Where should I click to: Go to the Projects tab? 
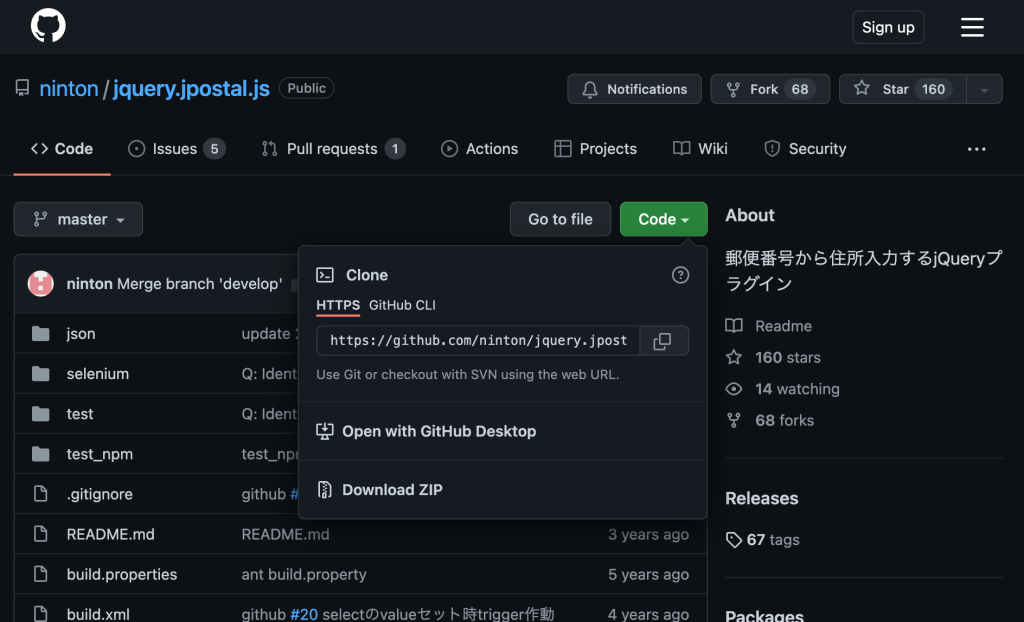pyautogui.click(x=595, y=149)
